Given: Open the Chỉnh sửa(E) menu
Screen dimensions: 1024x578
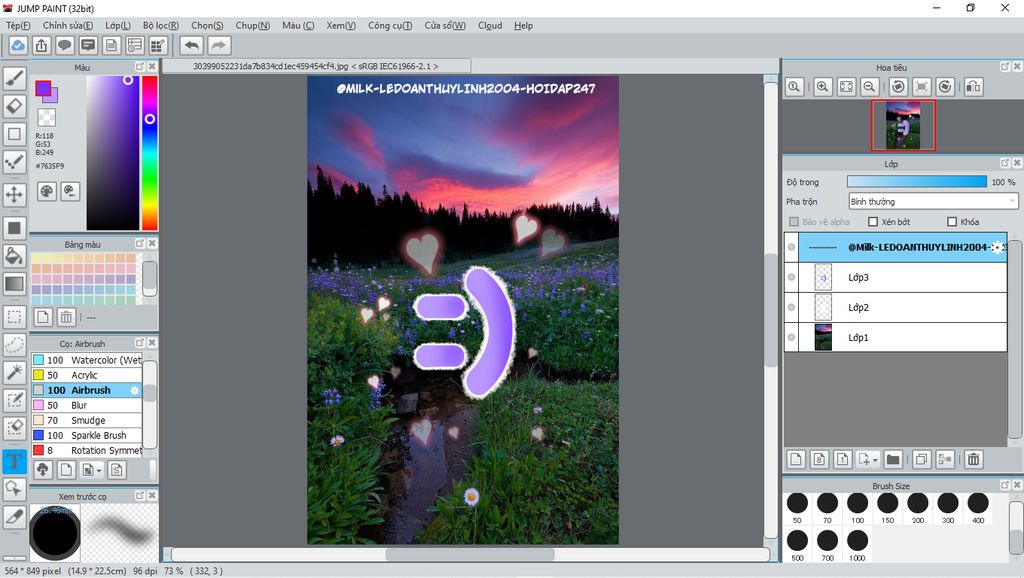Looking at the screenshot, I should pyautogui.click(x=68, y=25).
